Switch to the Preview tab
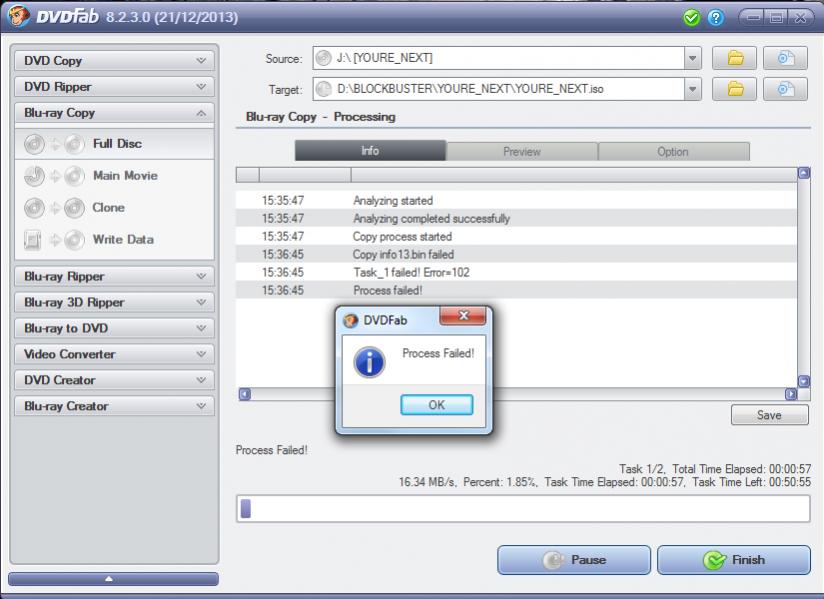 pyautogui.click(x=522, y=151)
